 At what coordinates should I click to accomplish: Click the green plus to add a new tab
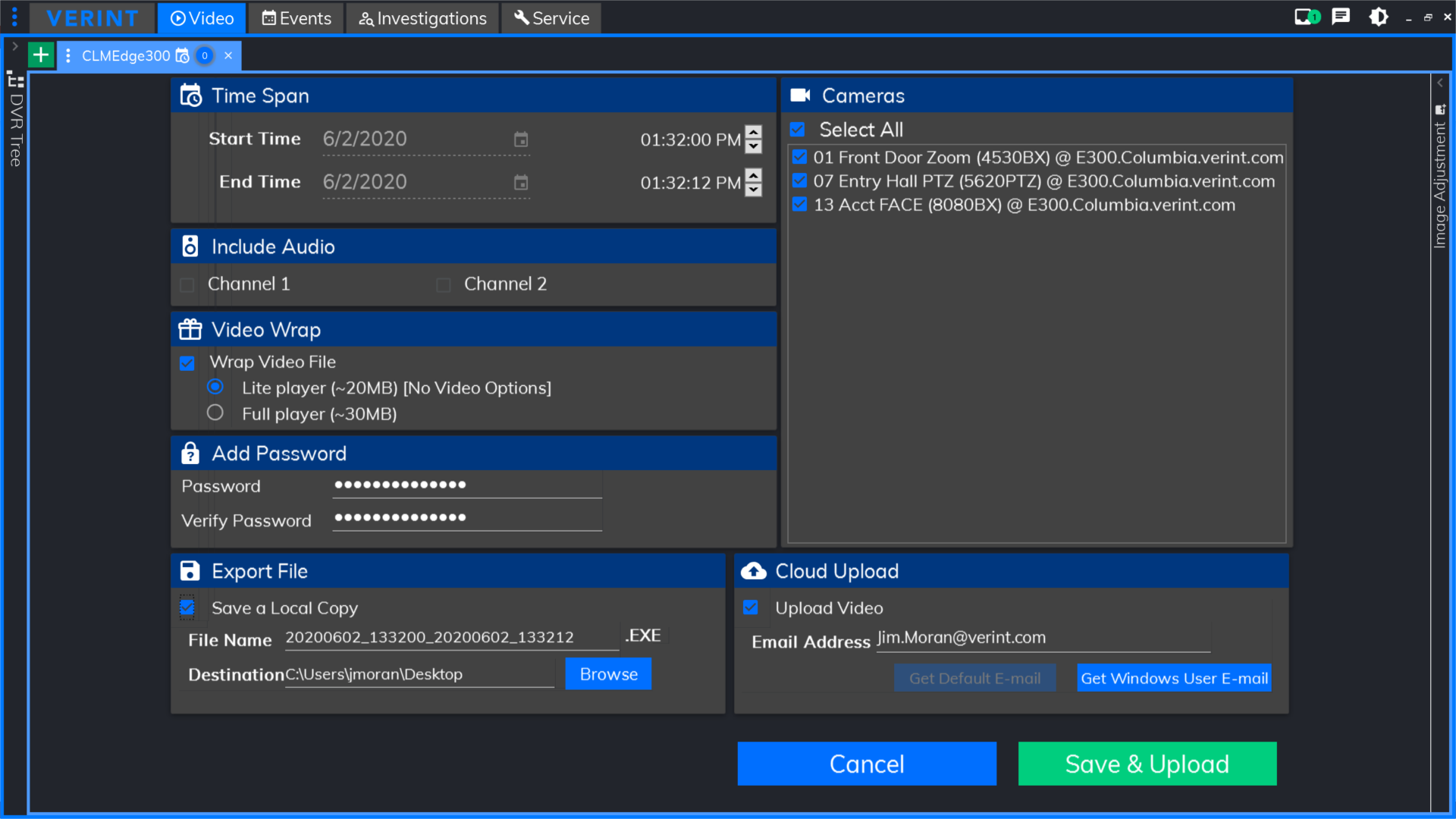click(40, 54)
